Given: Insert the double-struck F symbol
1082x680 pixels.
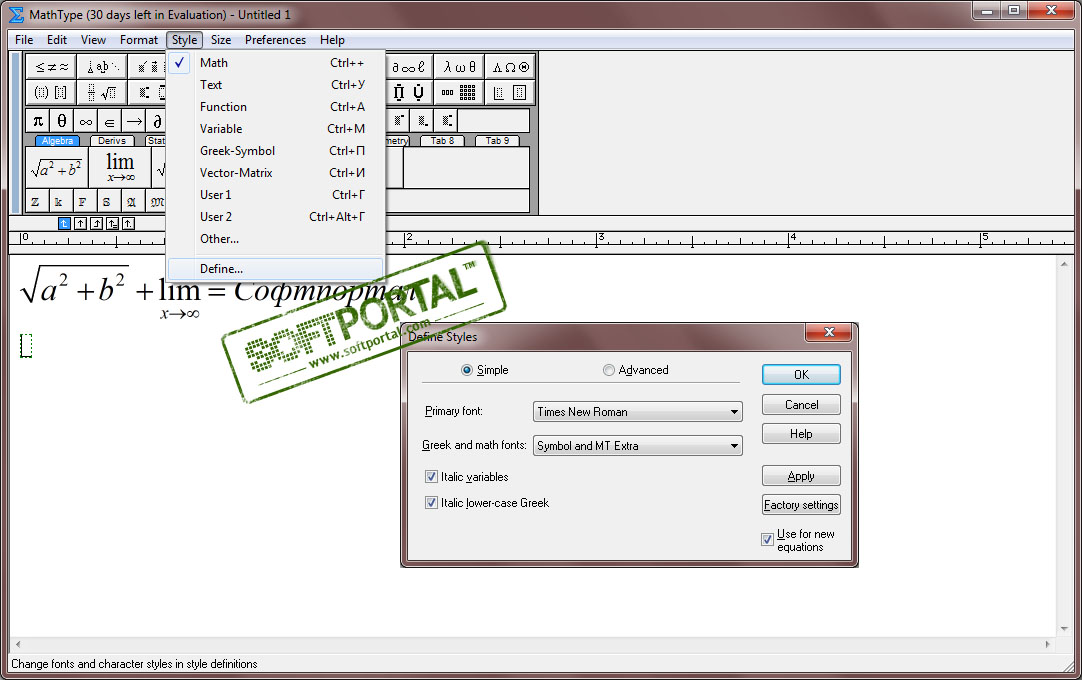Looking at the screenshot, I should (x=82, y=202).
